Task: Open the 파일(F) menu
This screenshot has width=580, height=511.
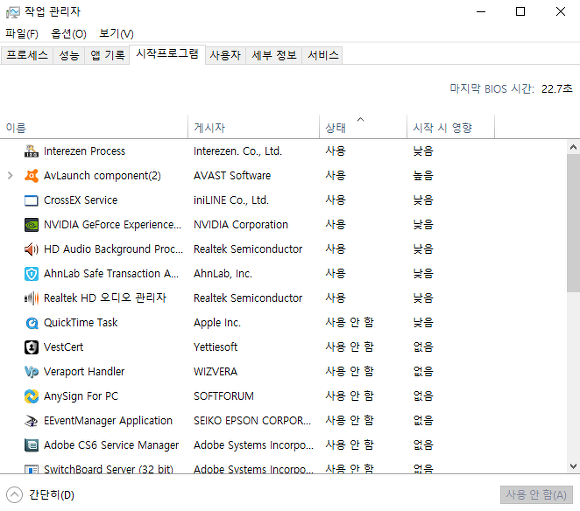Action: [x=22, y=34]
